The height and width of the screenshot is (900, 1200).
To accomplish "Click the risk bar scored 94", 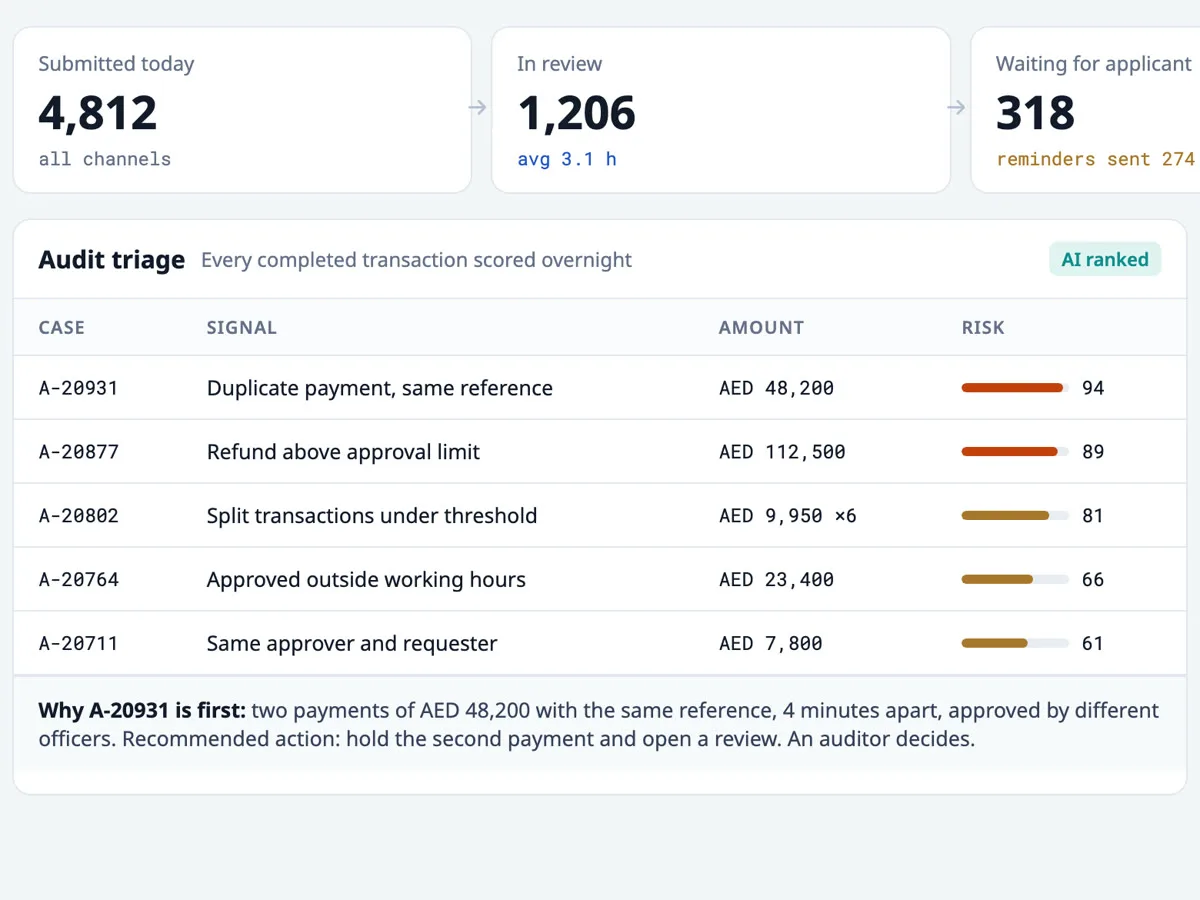I will coord(1015,388).
